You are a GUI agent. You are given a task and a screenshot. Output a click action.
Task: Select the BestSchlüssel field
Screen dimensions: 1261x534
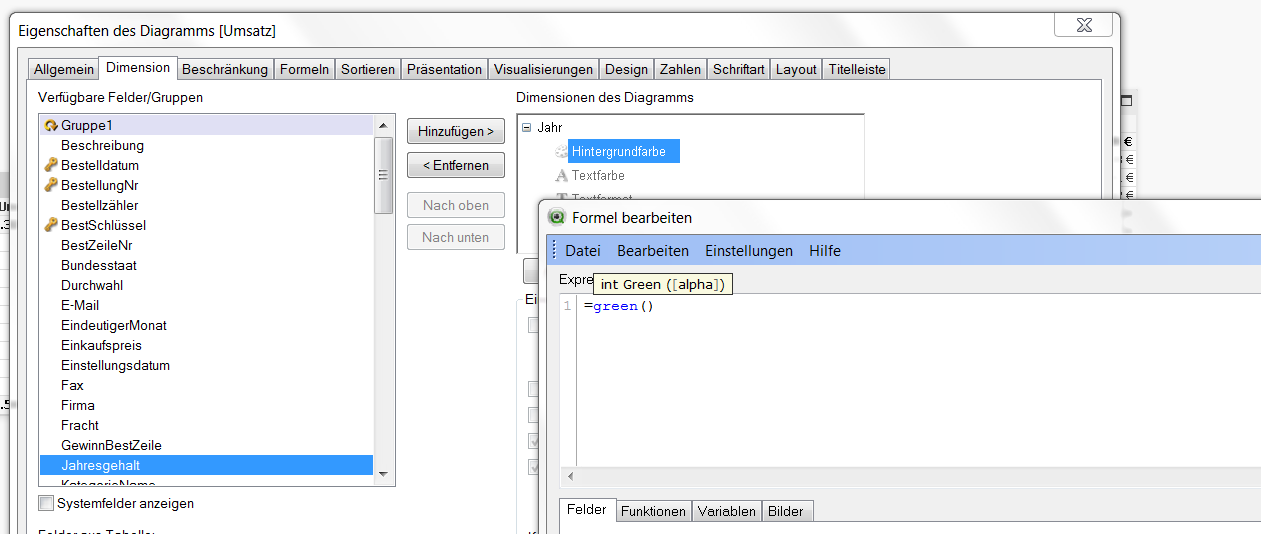[x=206, y=225]
